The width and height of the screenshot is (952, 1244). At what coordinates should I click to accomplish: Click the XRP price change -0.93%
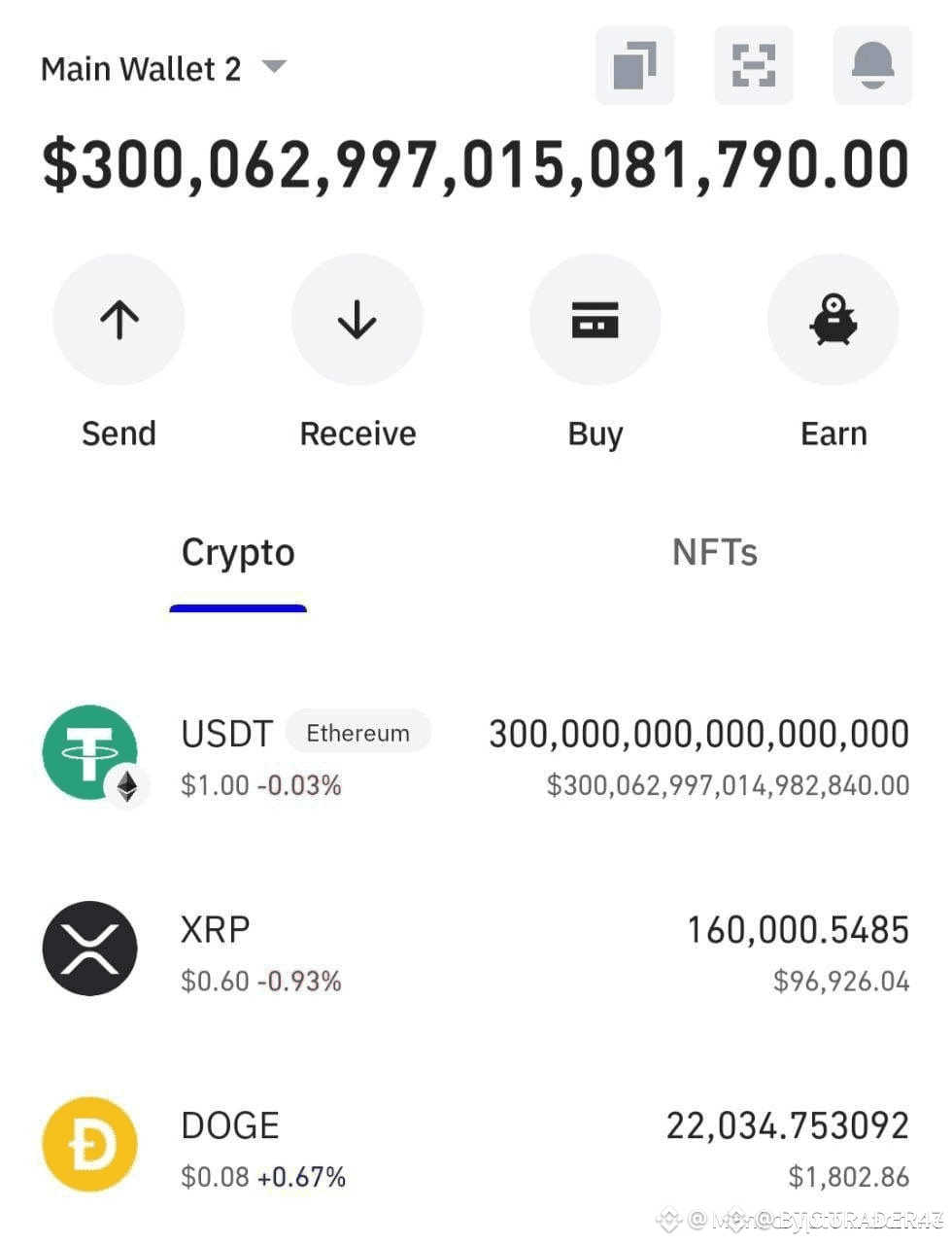pos(299,981)
